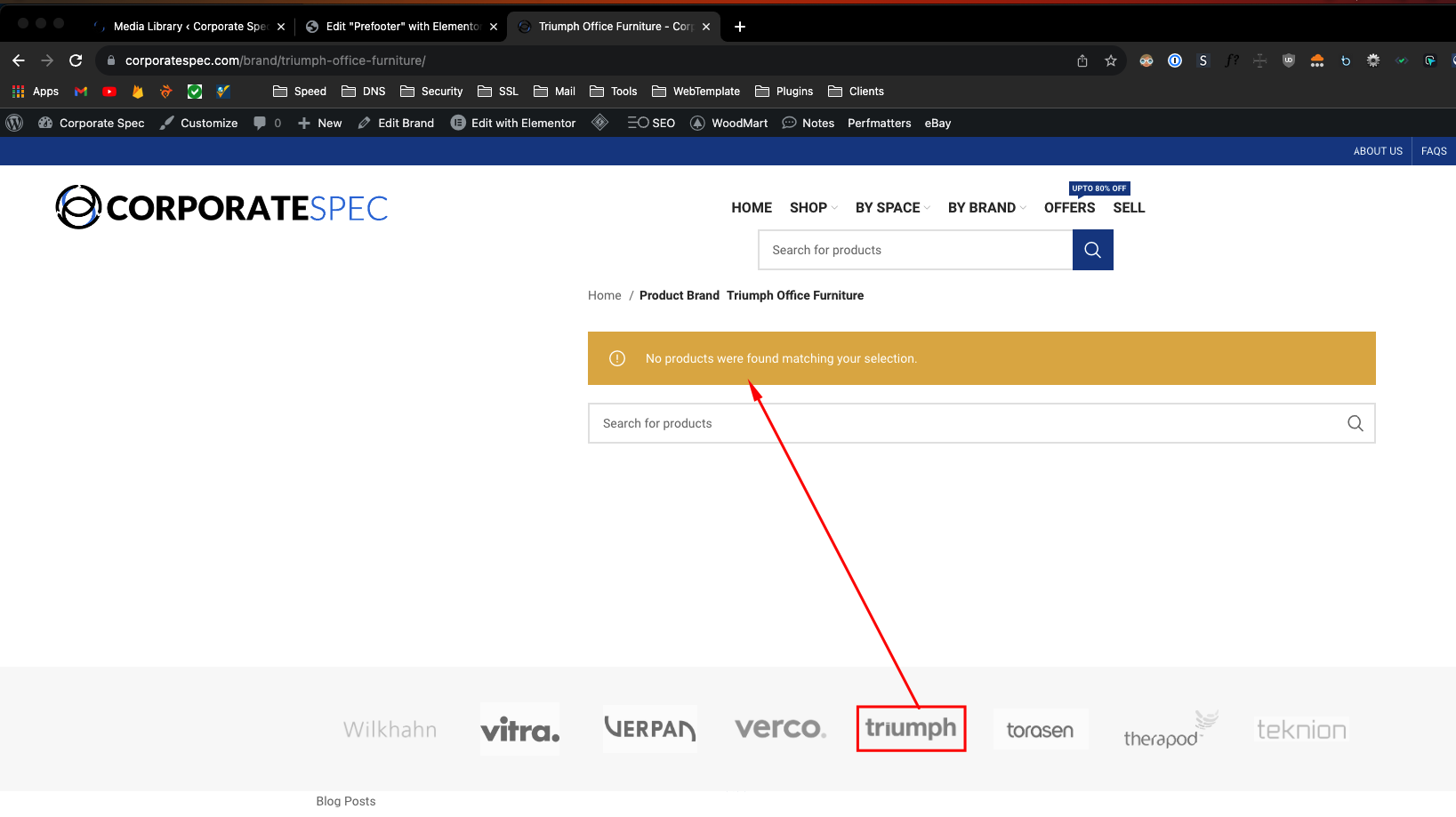Screen dimensions: 1456x817
Task: Open the Security bookmarks folder
Action: (431, 92)
